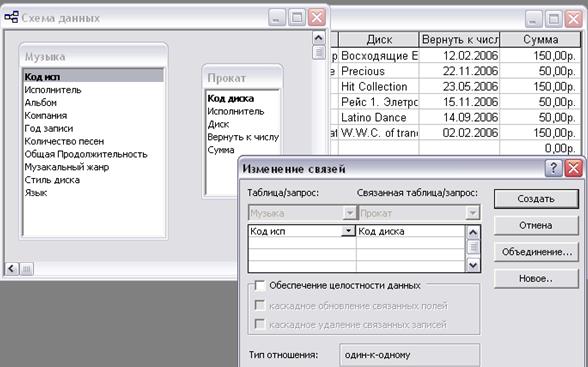This screenshot has width=588, height=367.
Task: Click scroll-up arrow in Схема данных window
Action: [318, 38]
